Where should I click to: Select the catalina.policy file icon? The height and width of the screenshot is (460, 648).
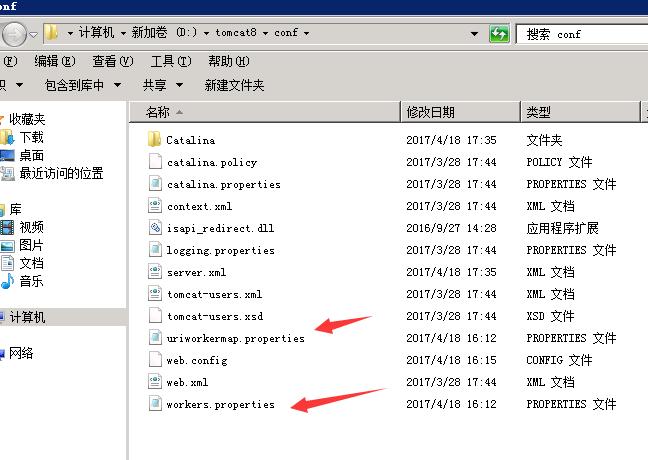coord(154,162)
